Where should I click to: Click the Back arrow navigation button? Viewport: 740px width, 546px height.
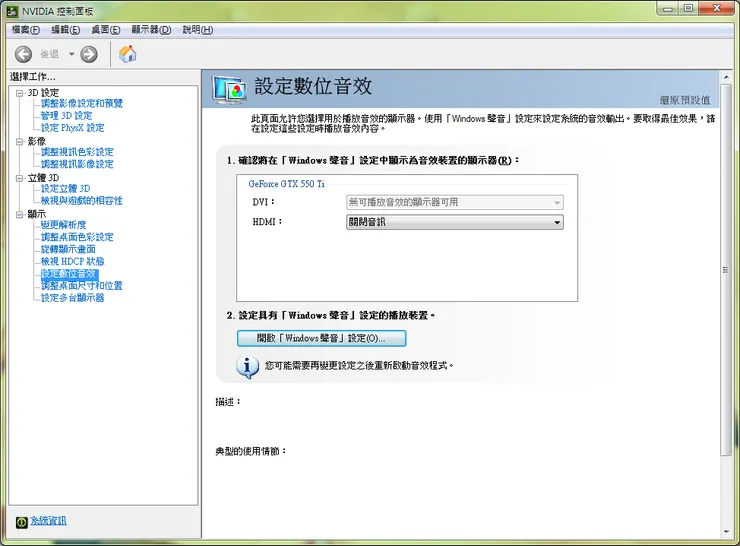pos(23,54)
